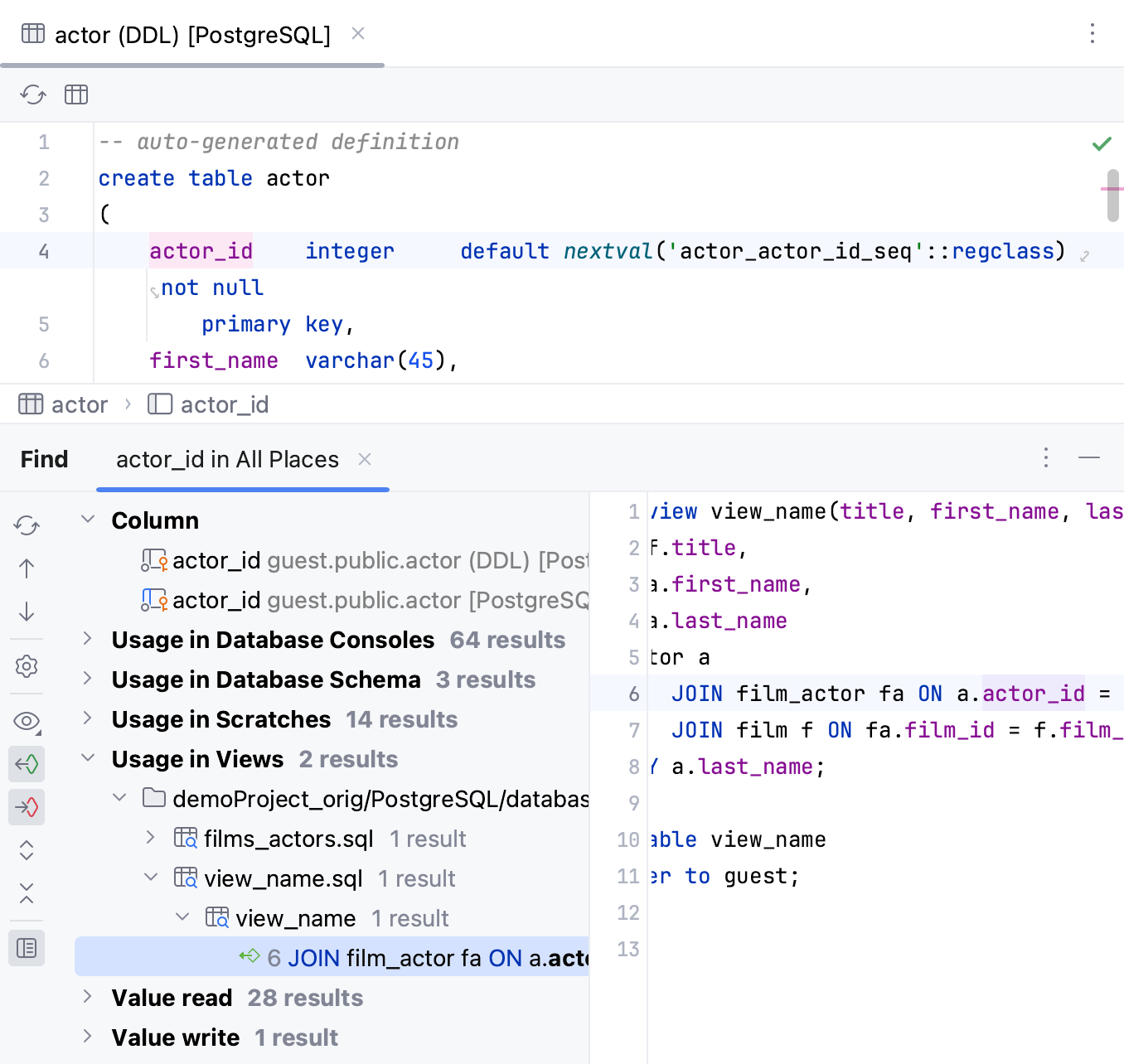Image resolution: width=1124 pixels, height=1064 pixels.
Task: Rerun the actor_id usages search
Action: click(x=26, y=525)
